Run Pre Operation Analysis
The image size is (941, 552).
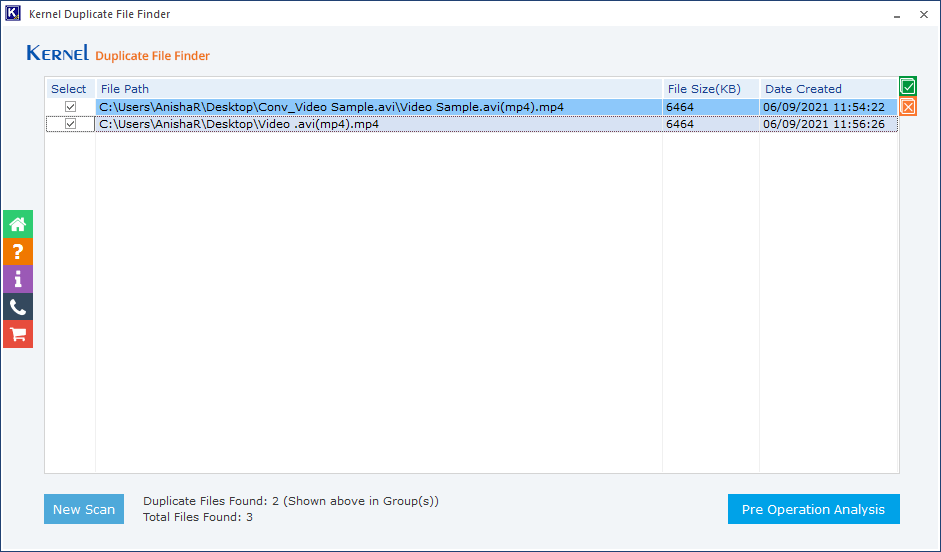click(x=814, y=509)
